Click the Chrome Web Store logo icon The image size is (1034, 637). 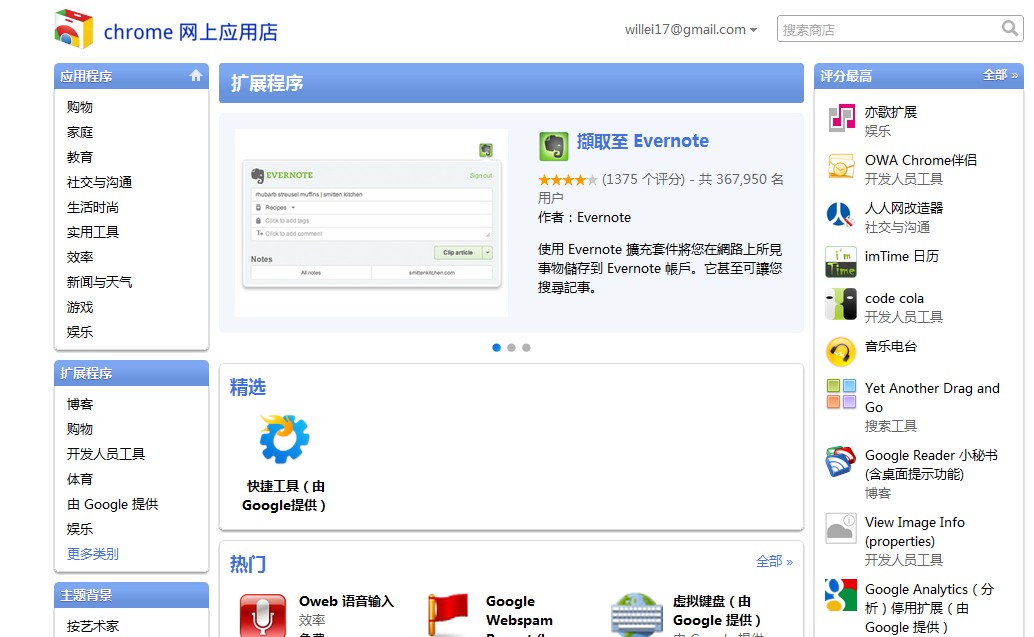[73, 30]
